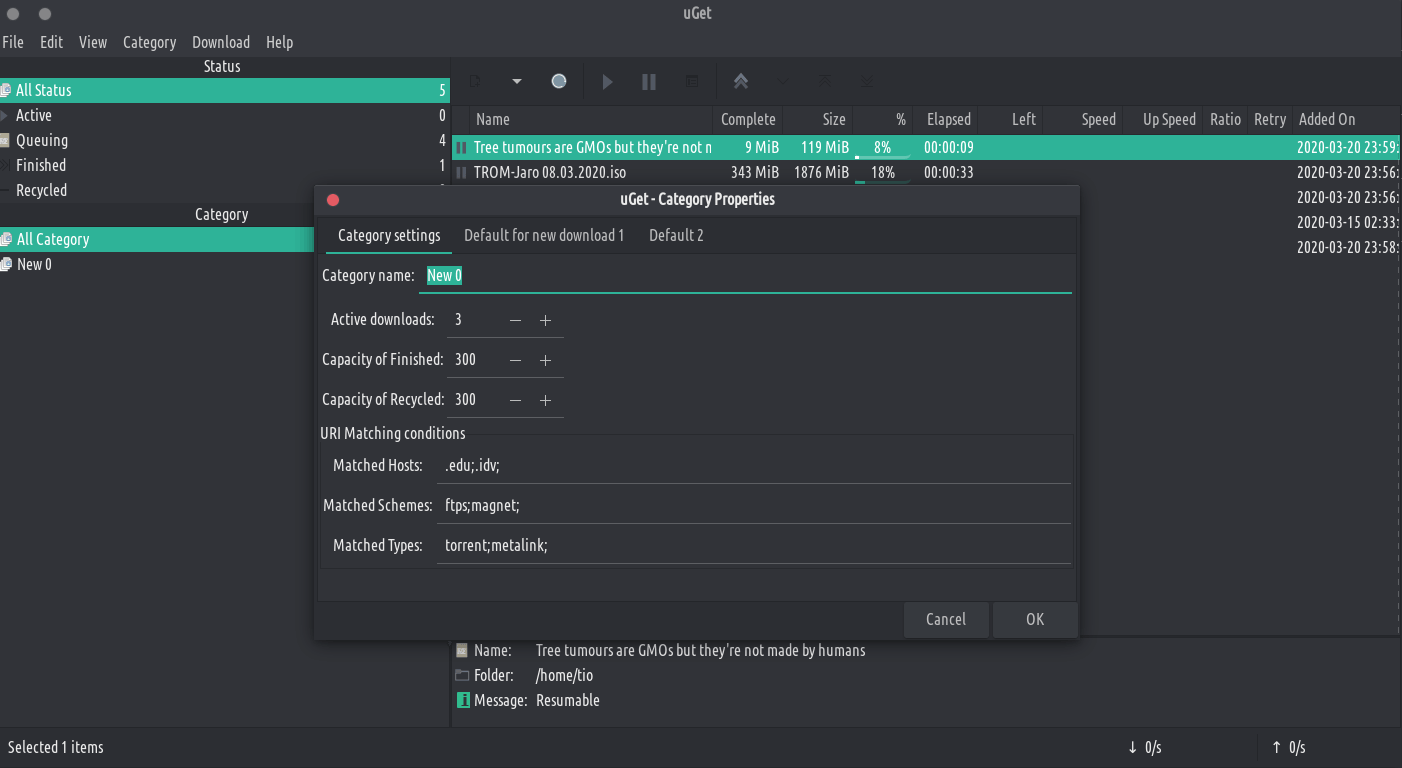
Task: Click 'Selected 1 items' in status bar
Action: [56, 747]
